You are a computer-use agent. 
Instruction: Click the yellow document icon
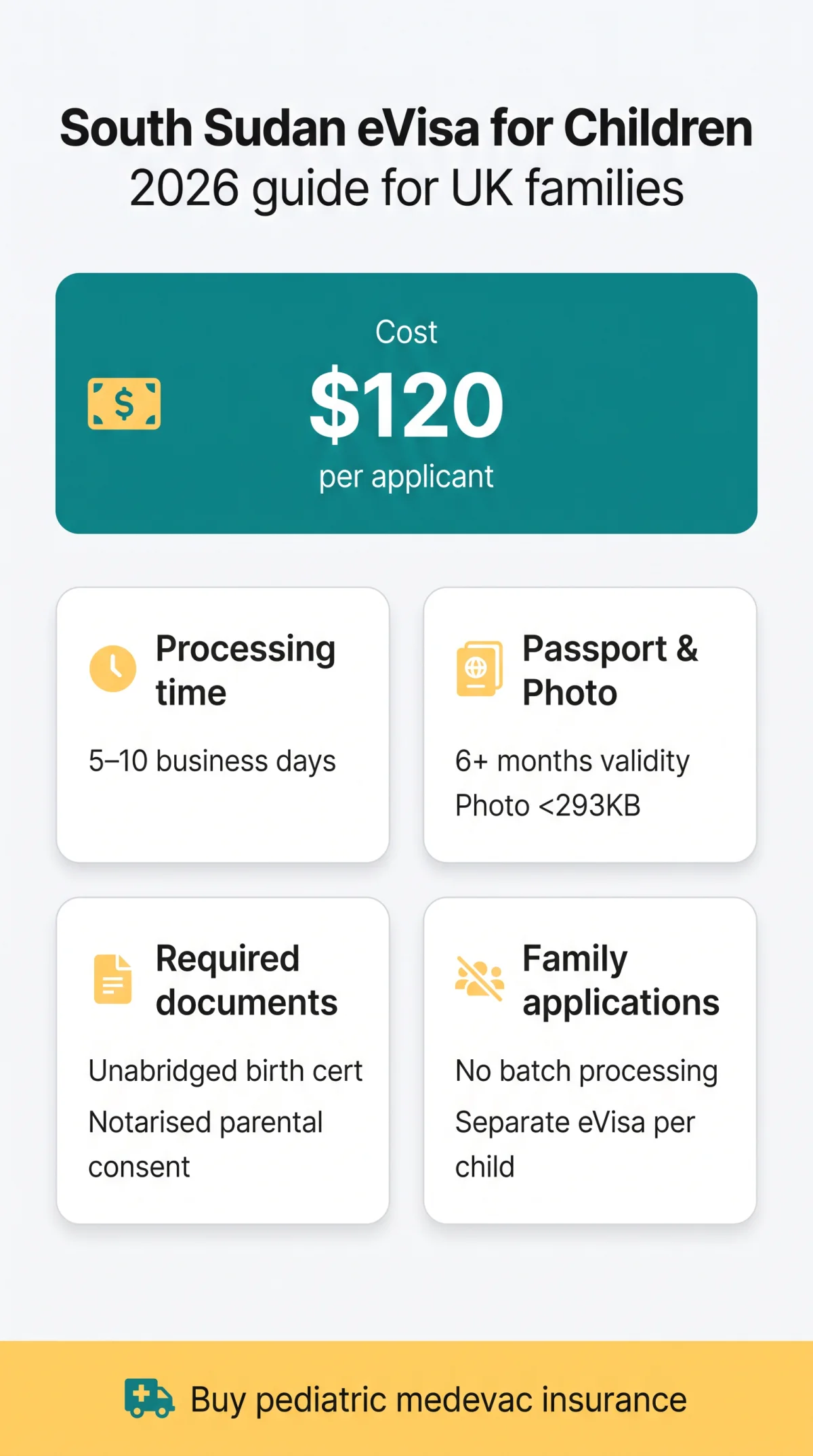(x=112, y=979)
